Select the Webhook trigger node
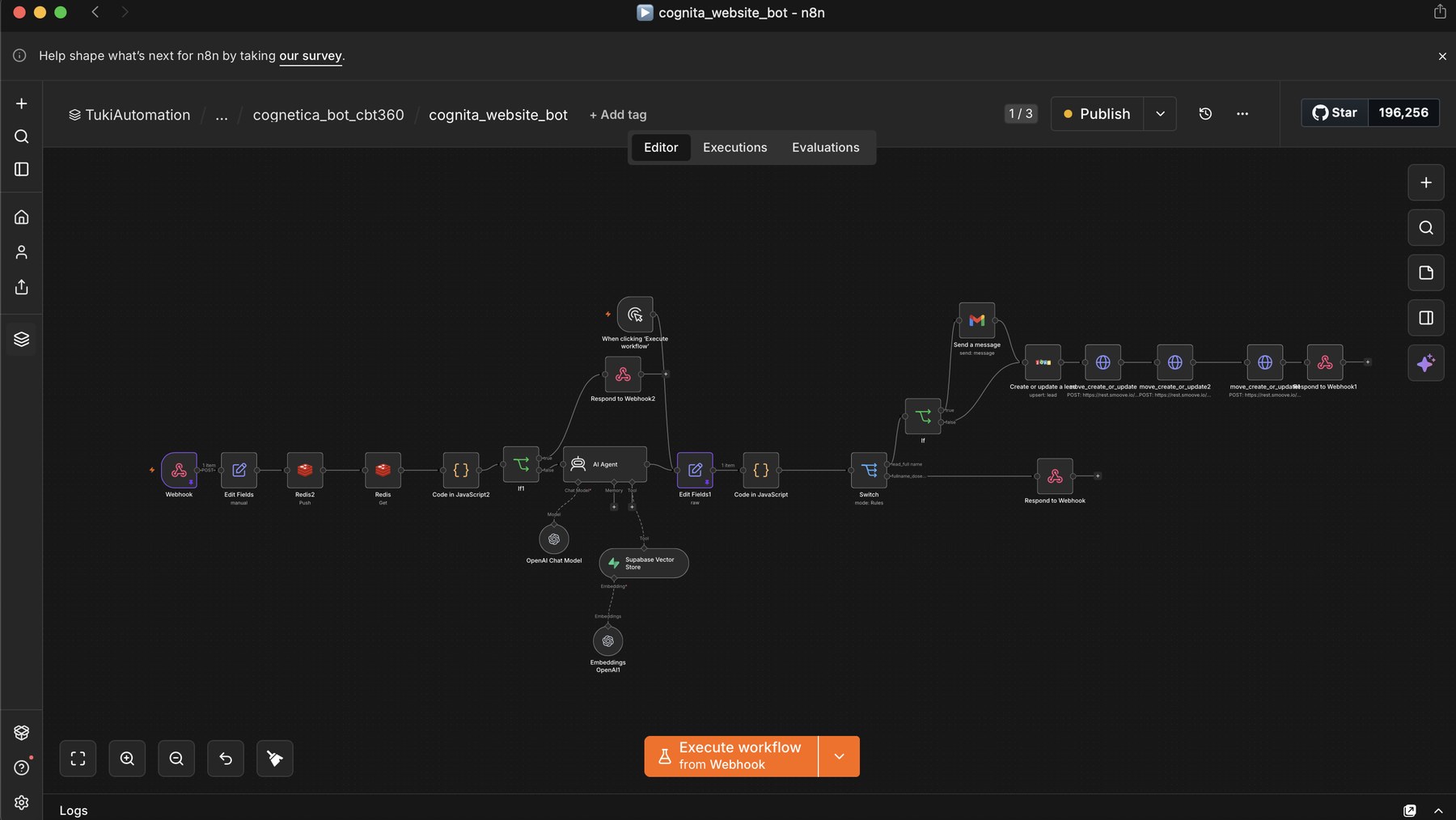1456x820 pixels. click(179, 470)
